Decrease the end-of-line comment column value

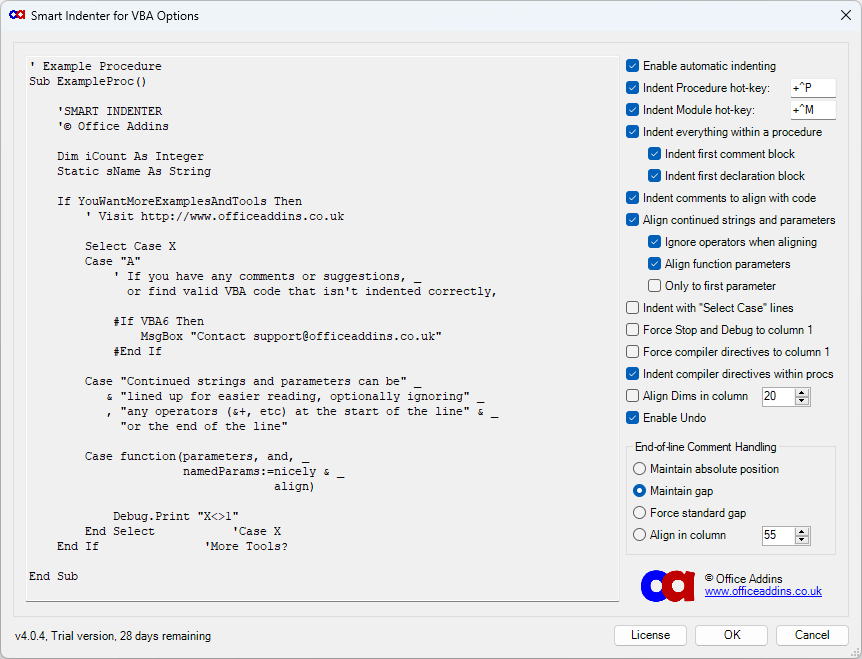[802, 540]
